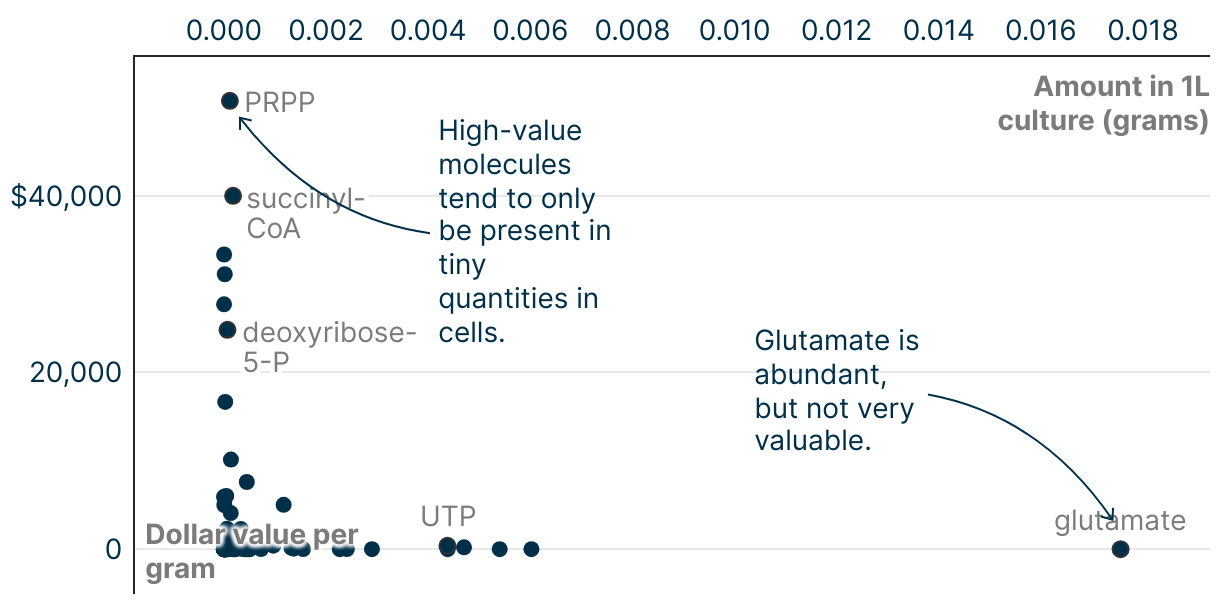Click the glutamate data point
The image size is (1220, 604).
tap(1120, 549)
